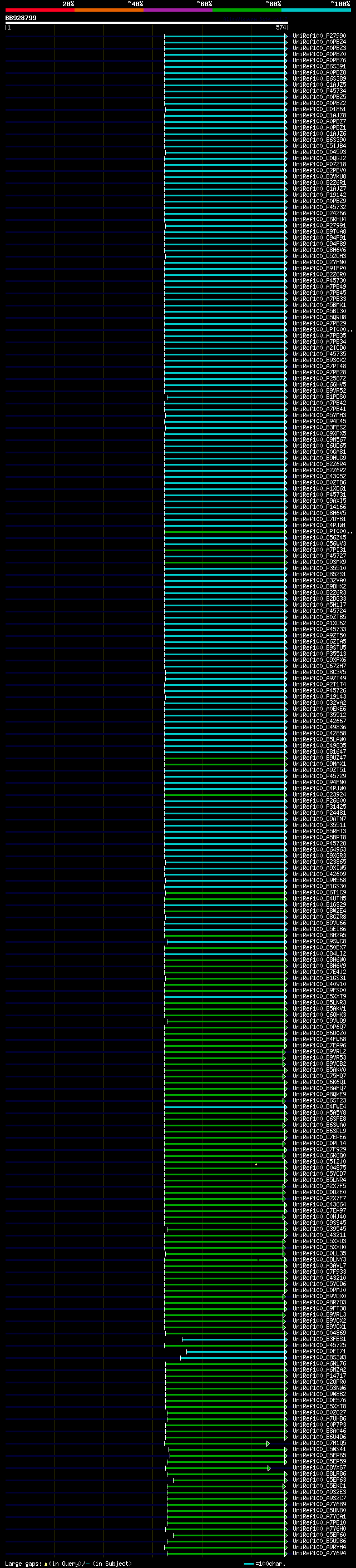The height and width of the screenshot is (1568, 356).
Task: Click the UniRef100_O81647 label
Action: click(x=319, y=751)
